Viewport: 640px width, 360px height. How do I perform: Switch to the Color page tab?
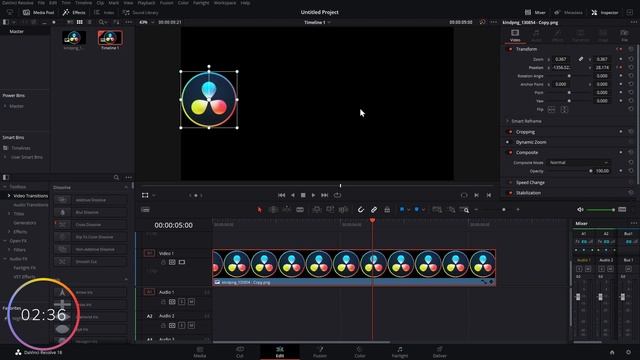tap(360, 352)
